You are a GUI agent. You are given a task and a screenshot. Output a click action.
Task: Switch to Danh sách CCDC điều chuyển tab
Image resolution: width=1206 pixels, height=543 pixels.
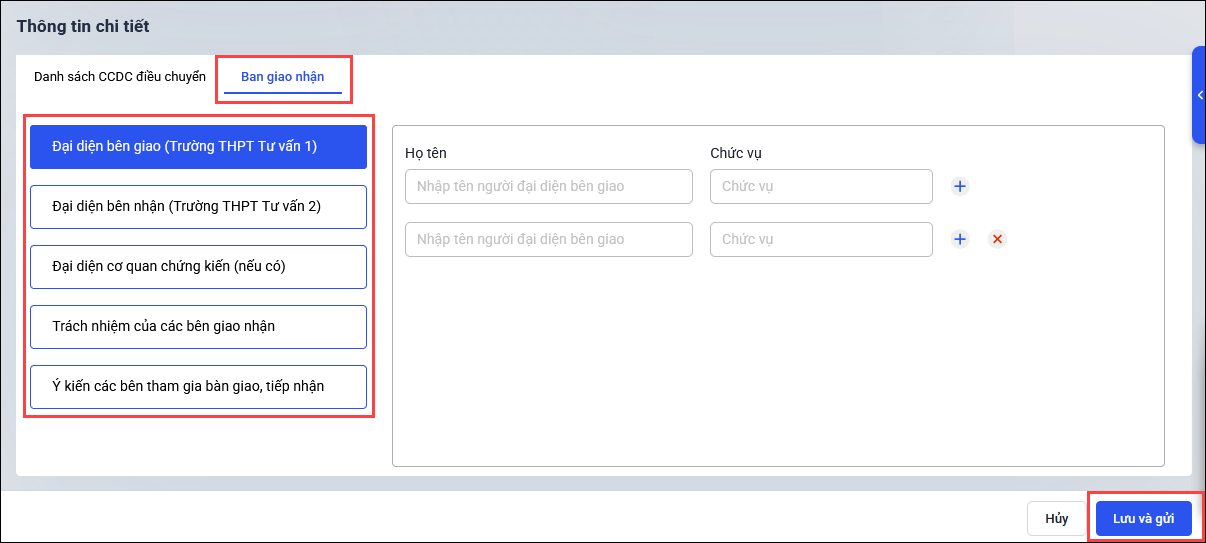click(119, 77)
